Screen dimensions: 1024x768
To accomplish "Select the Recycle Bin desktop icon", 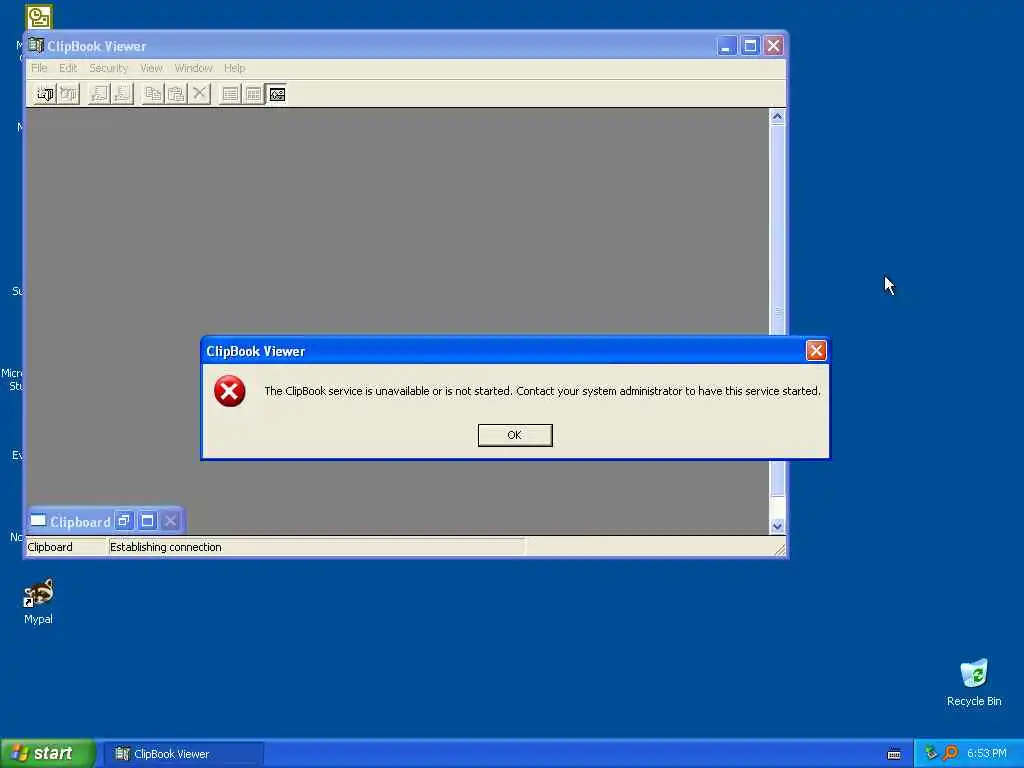I will pos(974,682).
